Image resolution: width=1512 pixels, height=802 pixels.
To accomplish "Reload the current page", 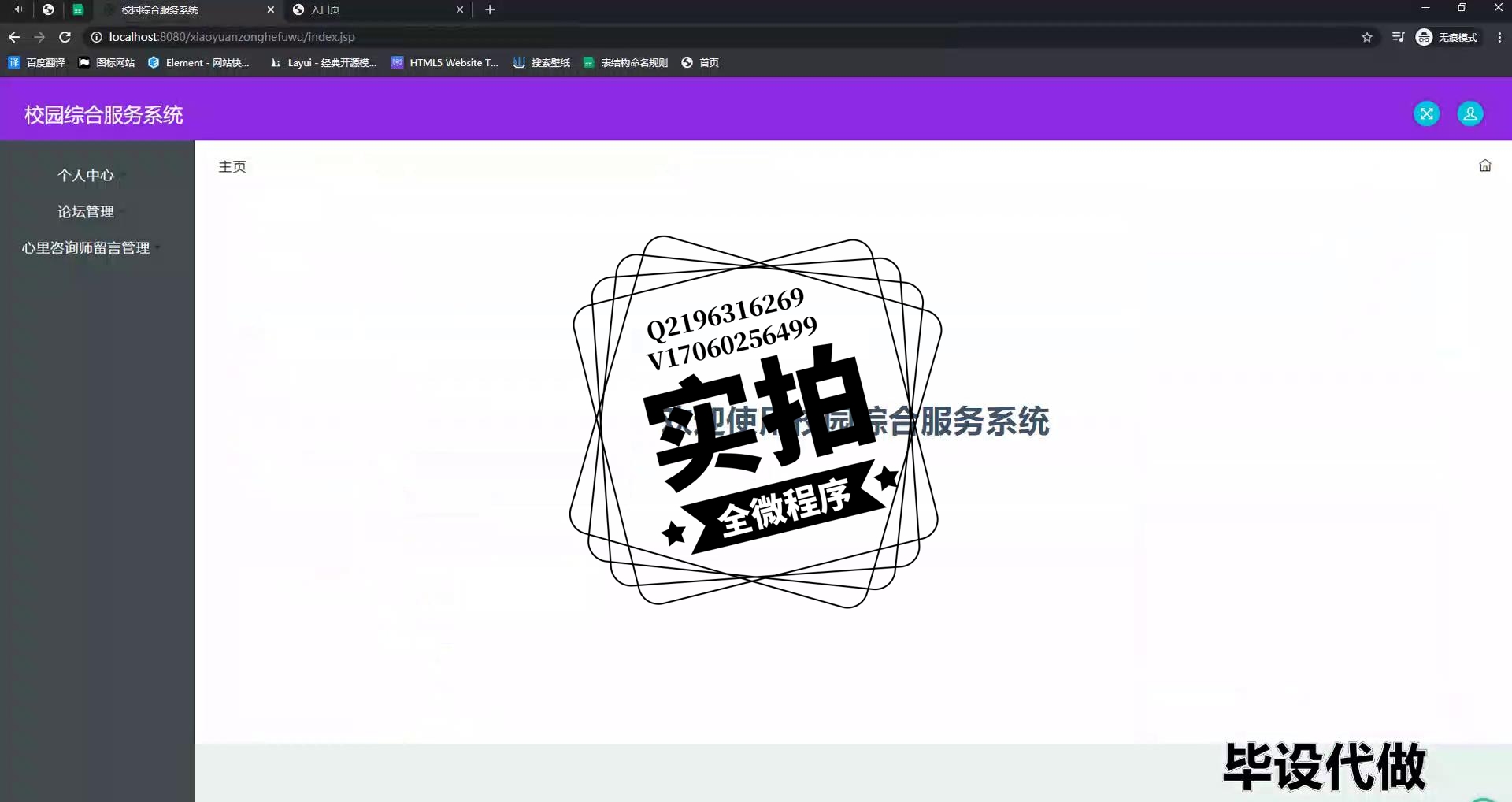I will [65, 37].
